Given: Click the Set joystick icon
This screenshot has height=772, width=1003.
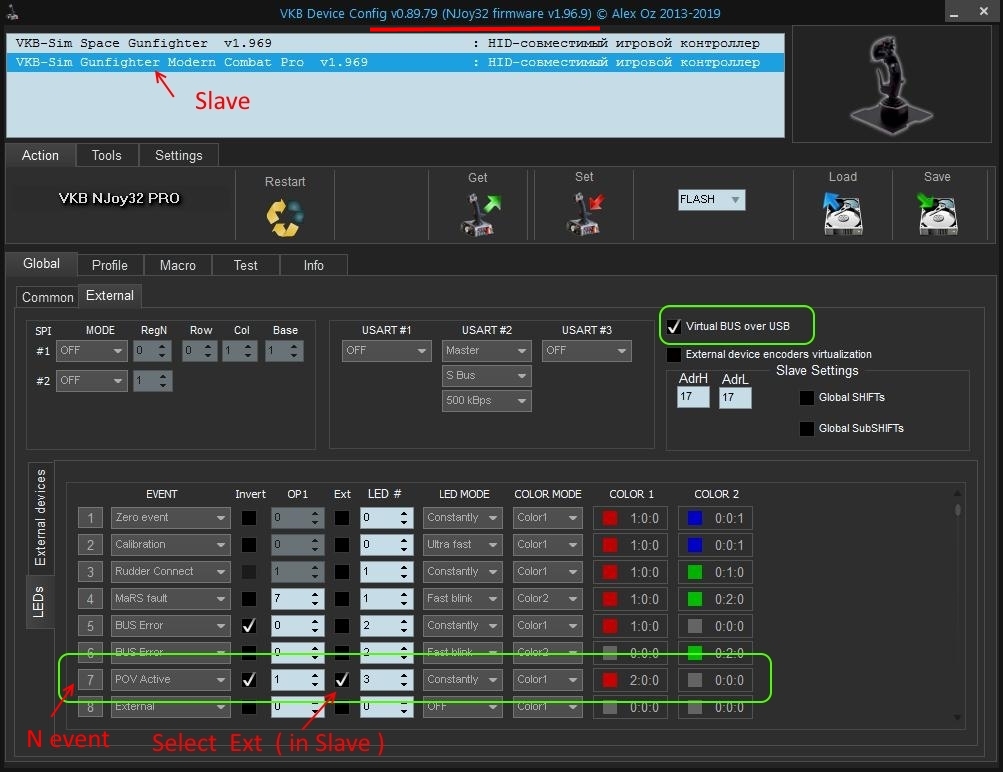Looking at the screenshot, I should click(584, 214).
